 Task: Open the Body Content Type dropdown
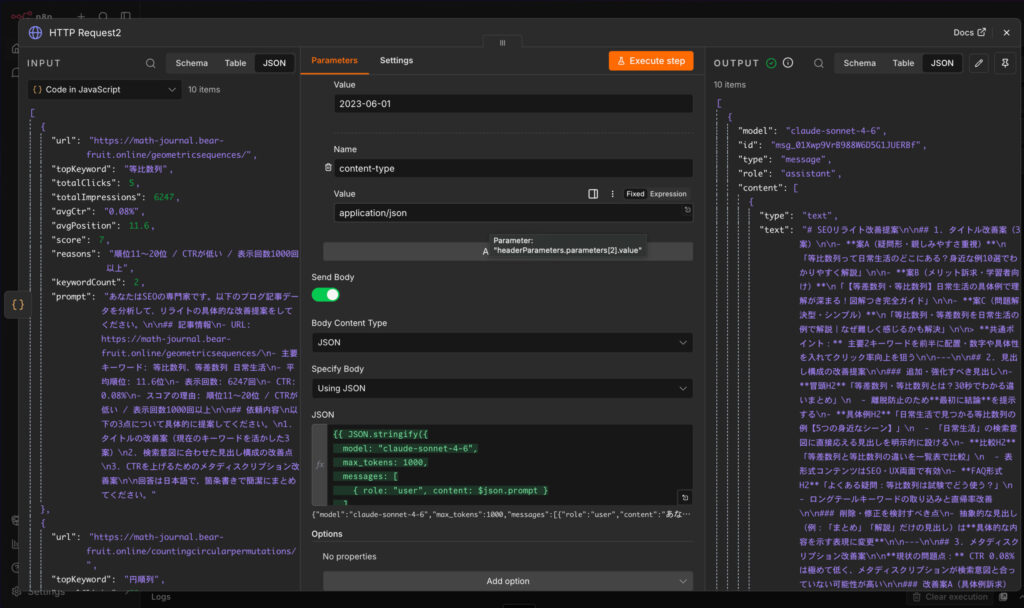click(x=502, y=342)
